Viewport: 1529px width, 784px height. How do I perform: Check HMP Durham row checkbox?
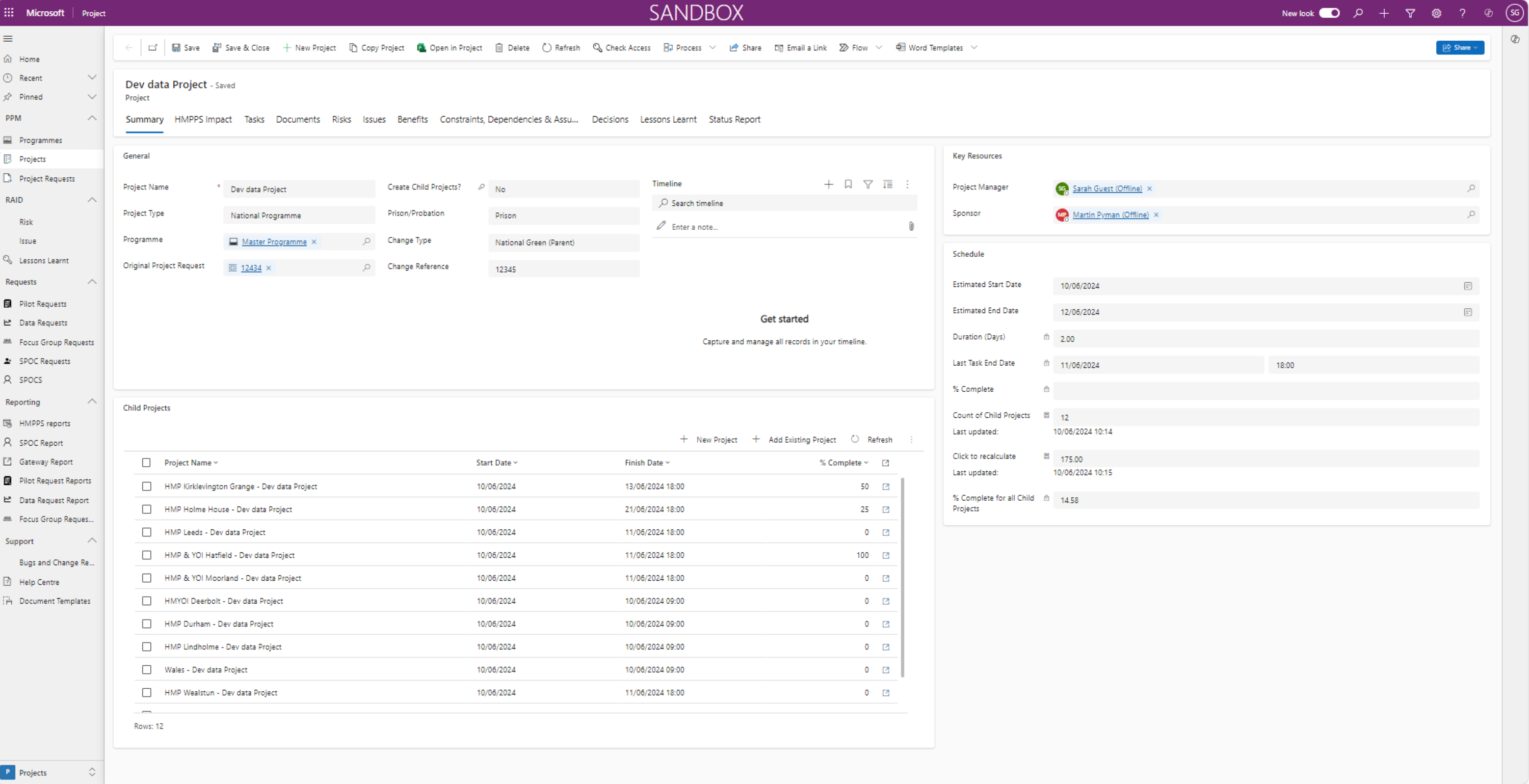point(146,625)
